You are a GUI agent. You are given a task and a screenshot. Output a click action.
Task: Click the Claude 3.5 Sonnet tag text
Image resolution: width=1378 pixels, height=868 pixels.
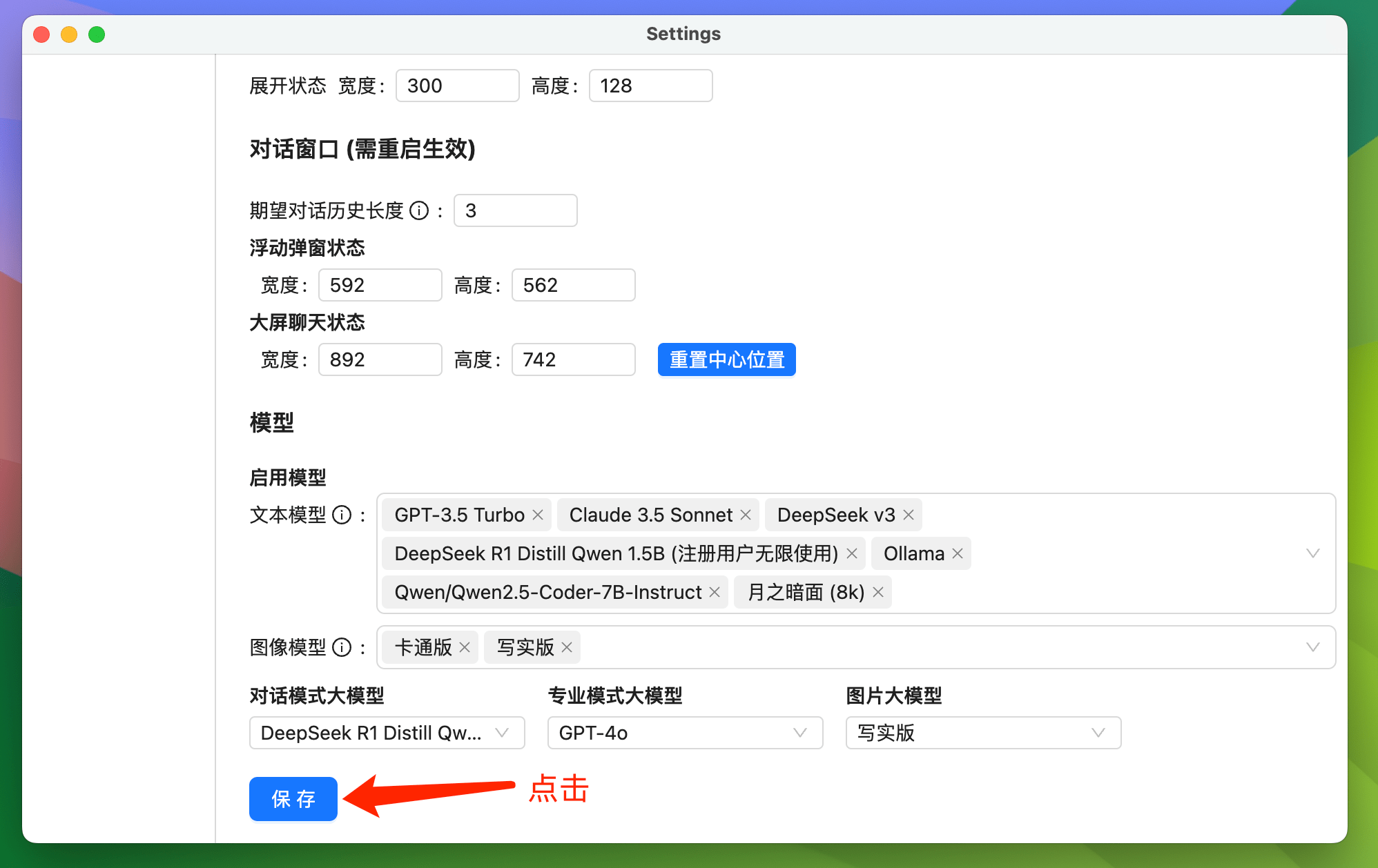point(651,515)
